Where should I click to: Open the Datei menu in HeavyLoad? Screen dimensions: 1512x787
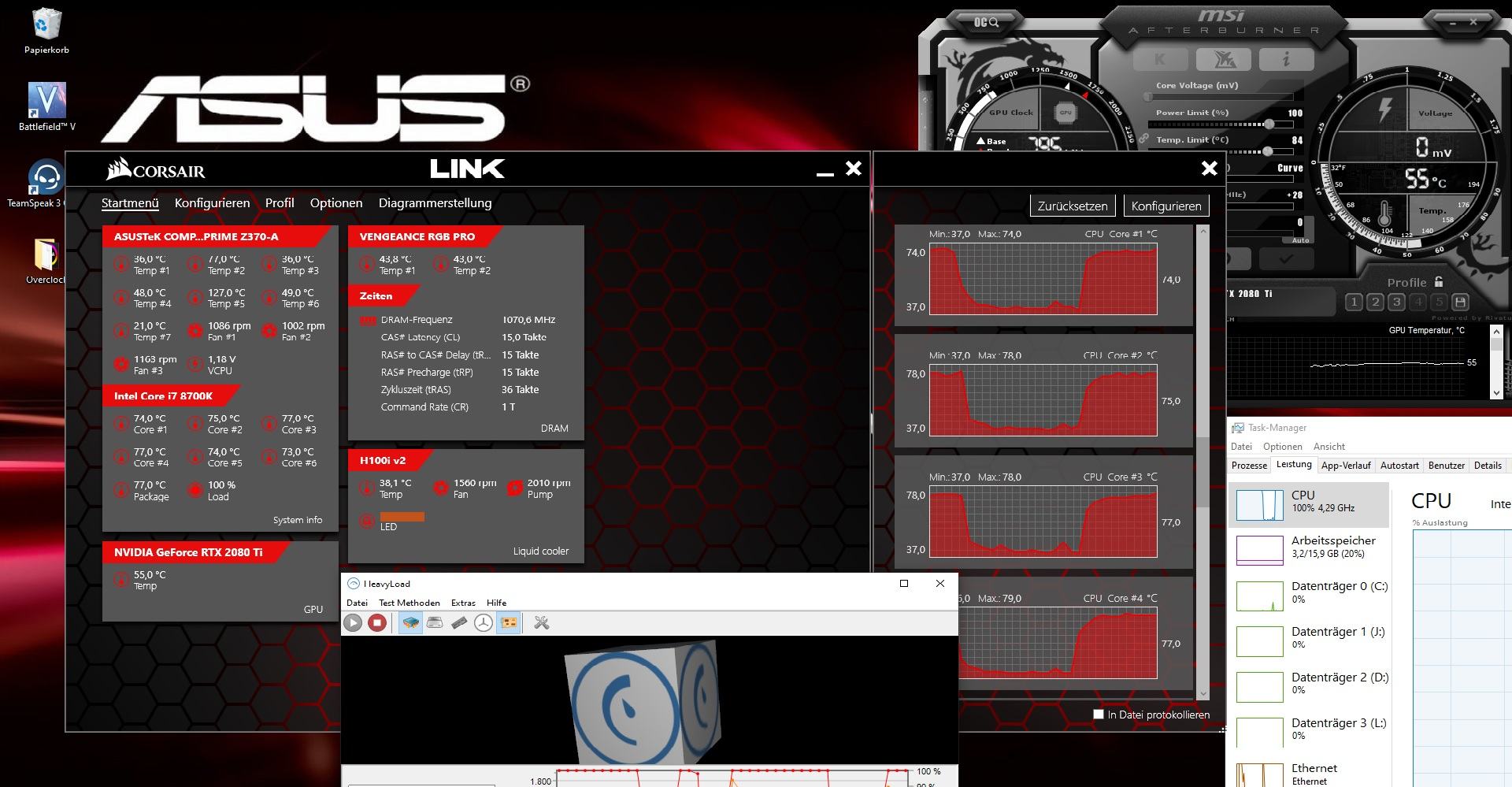coord(357,603)
